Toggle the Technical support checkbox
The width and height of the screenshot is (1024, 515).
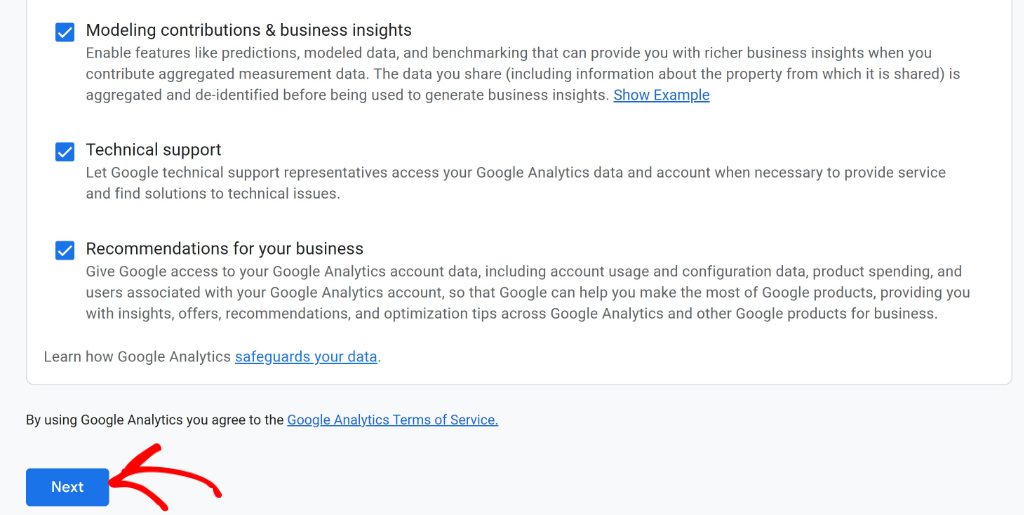tap(65, 151)
